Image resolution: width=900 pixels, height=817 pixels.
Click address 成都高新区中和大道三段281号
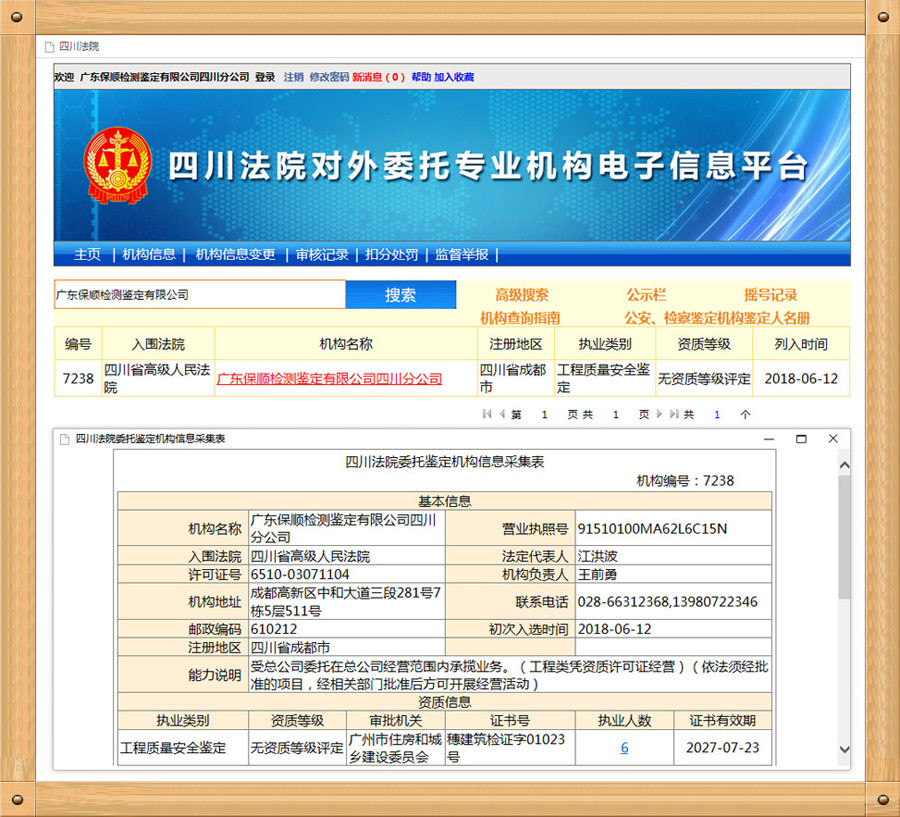(346, 602)
